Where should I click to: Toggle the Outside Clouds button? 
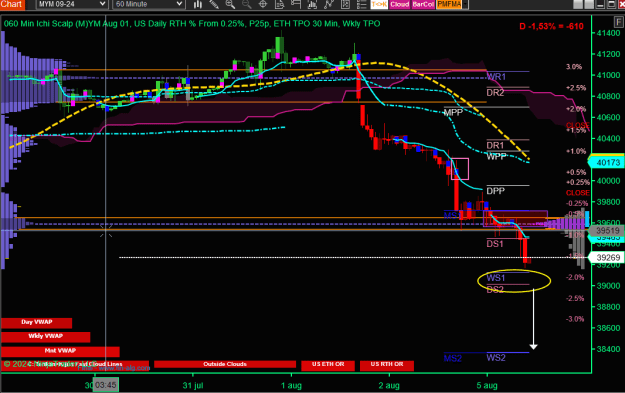click(225, 364)
